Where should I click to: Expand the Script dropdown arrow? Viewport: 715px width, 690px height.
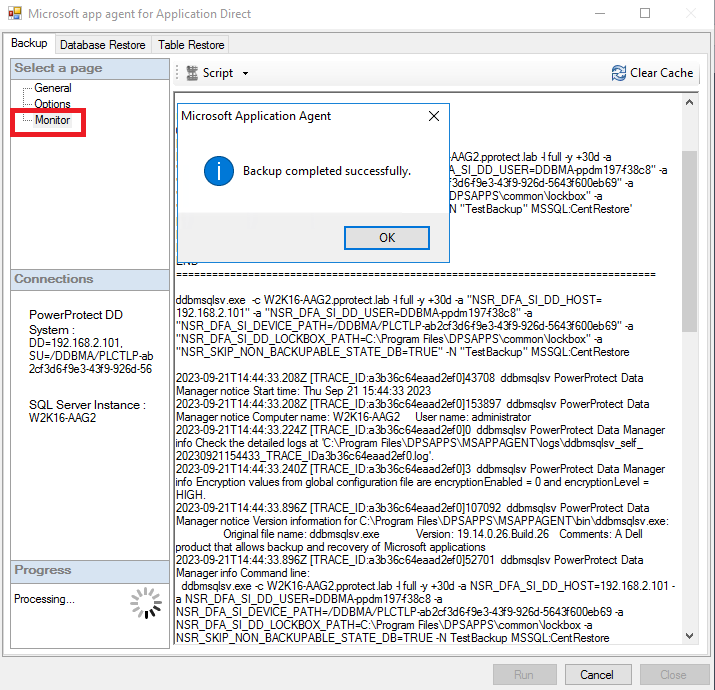pos(245,73)
